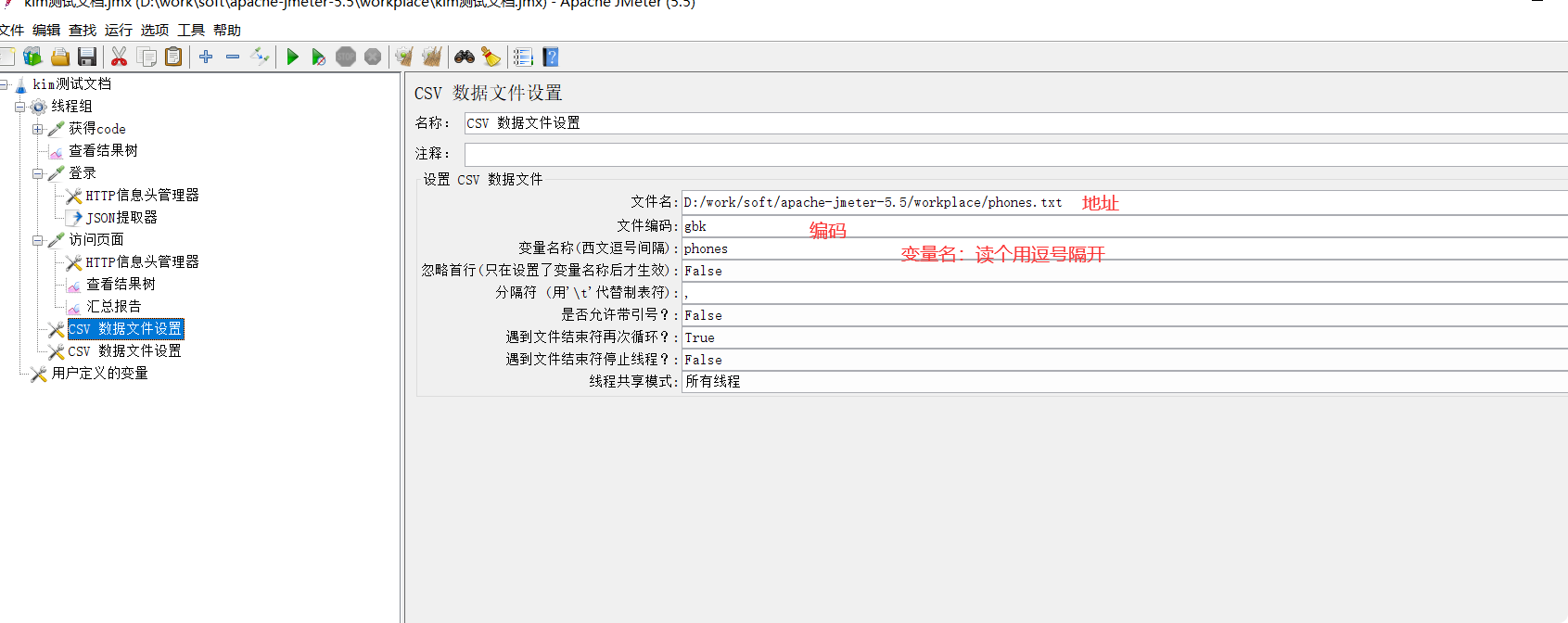The height and width of the screenshot is (623, 1568).
Task: Select the 汇总报告 tree item
Action: tap(114, 306)
